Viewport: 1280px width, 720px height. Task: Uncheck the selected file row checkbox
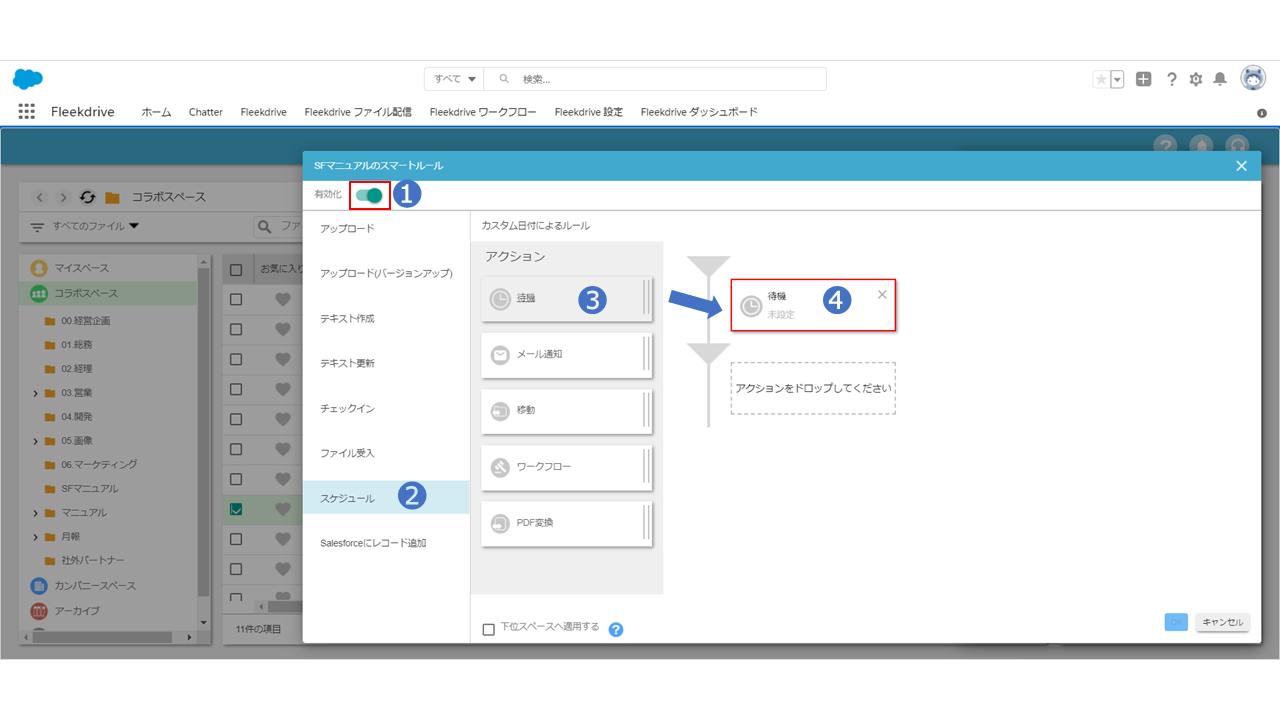pyautogui.click(x=236, y=509)
